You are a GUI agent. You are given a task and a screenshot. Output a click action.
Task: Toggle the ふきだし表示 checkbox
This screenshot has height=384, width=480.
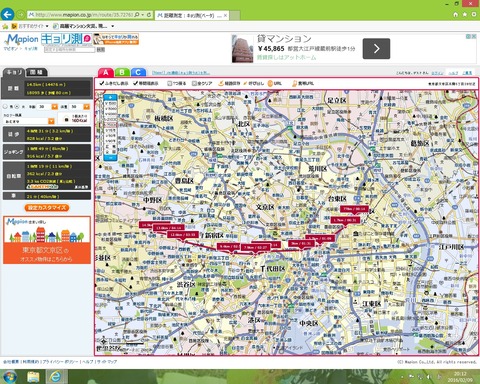point(102,83)
